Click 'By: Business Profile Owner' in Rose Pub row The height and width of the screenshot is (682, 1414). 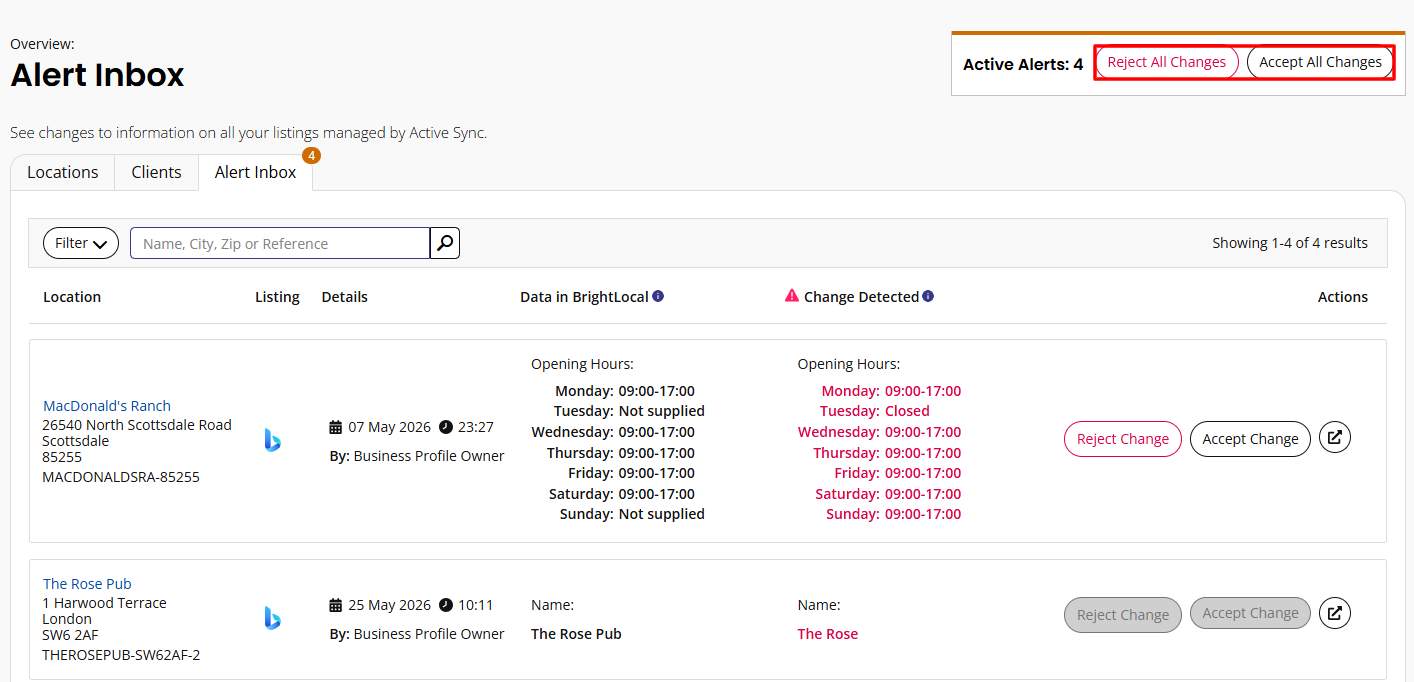[417, 633]
